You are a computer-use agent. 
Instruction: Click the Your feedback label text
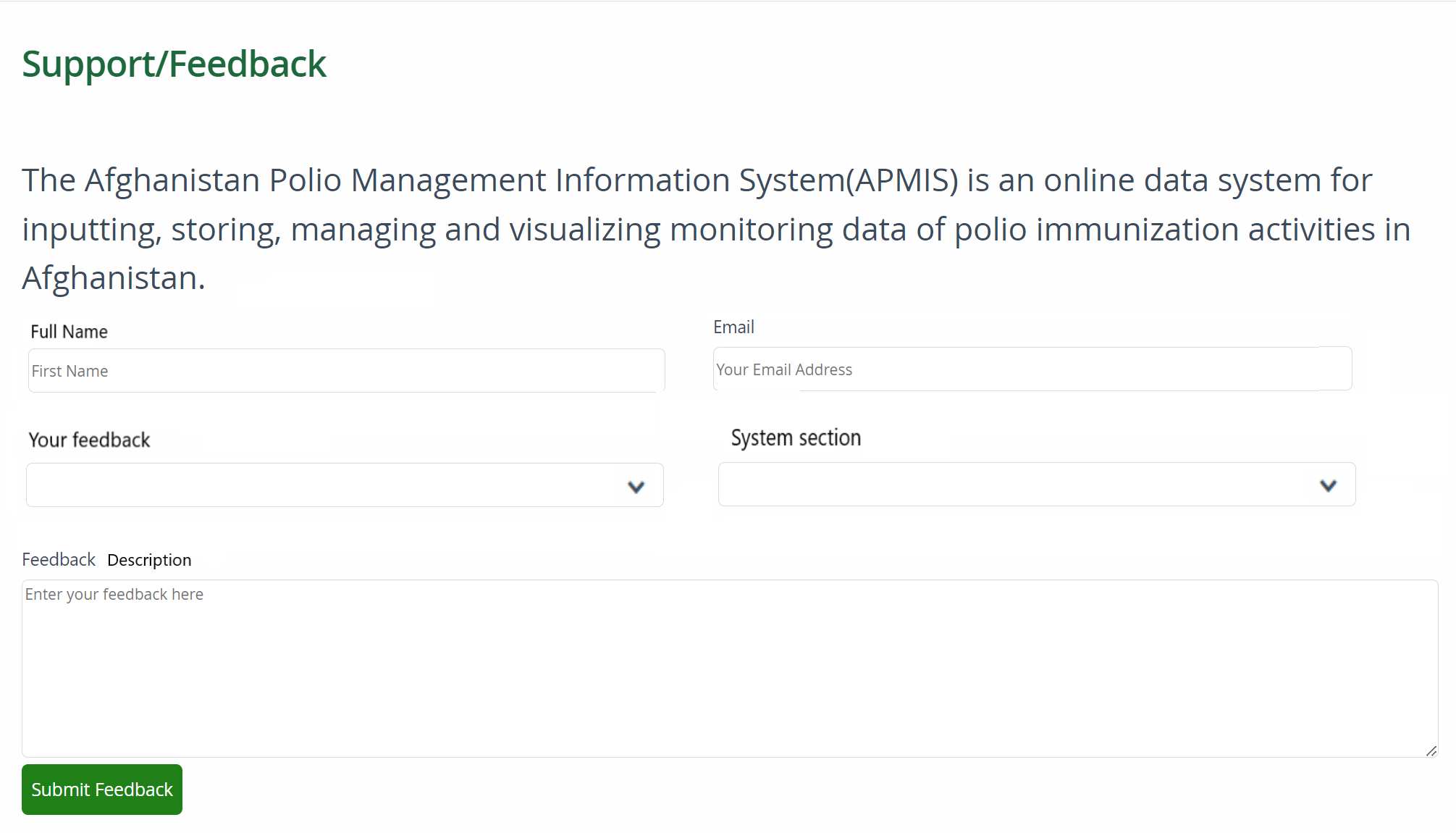tap(89, 439)
